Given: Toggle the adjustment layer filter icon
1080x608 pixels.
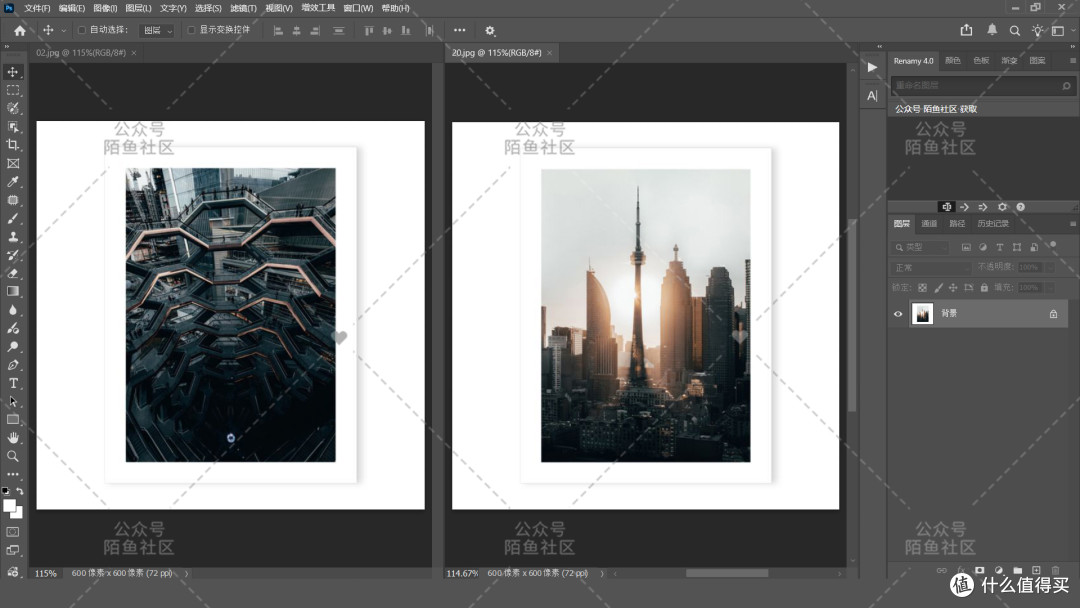Looking at the screenshot, I should click(983, 247).
